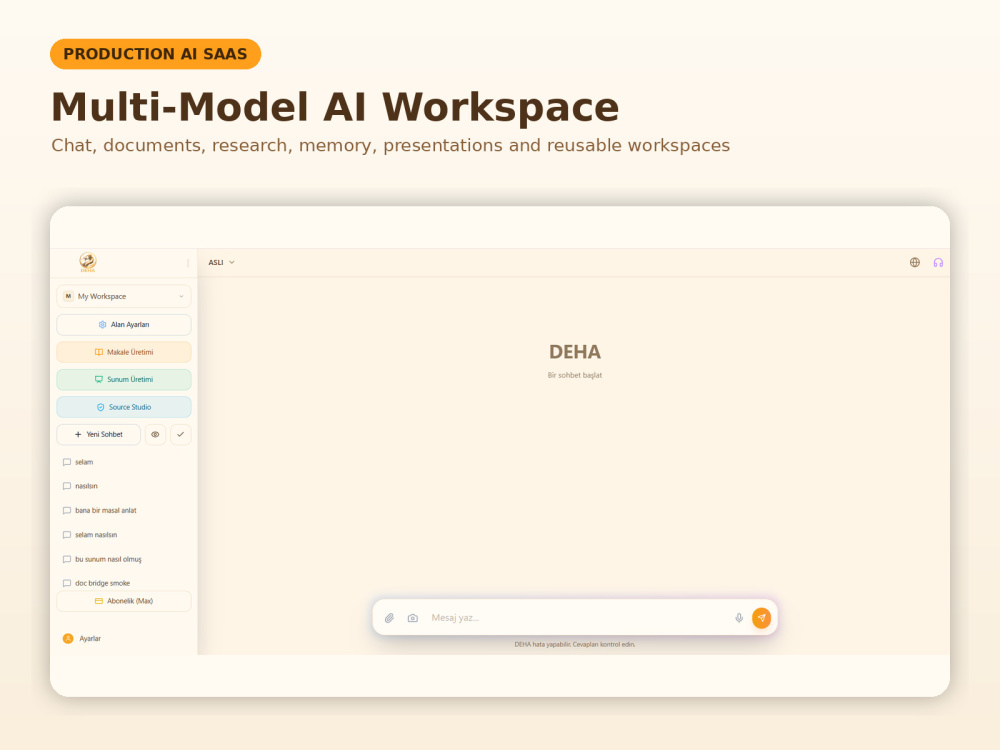Viewport: 1000px width, 750px height.
Task: Open 'bu sunum nasıl olmuş' chat
Action: (x=124, y=559)
